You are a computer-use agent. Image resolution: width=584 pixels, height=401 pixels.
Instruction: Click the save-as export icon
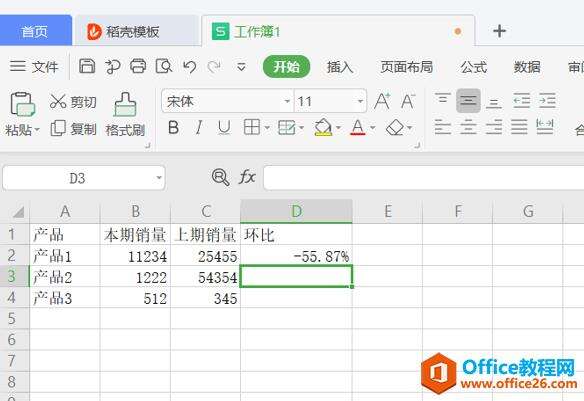(113, 67)
